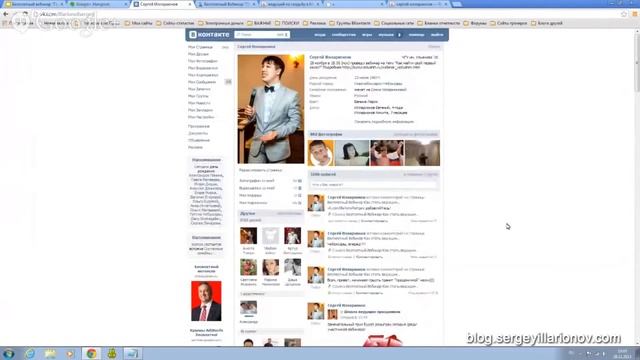Bookmark page with star icon

coord(624,14)
